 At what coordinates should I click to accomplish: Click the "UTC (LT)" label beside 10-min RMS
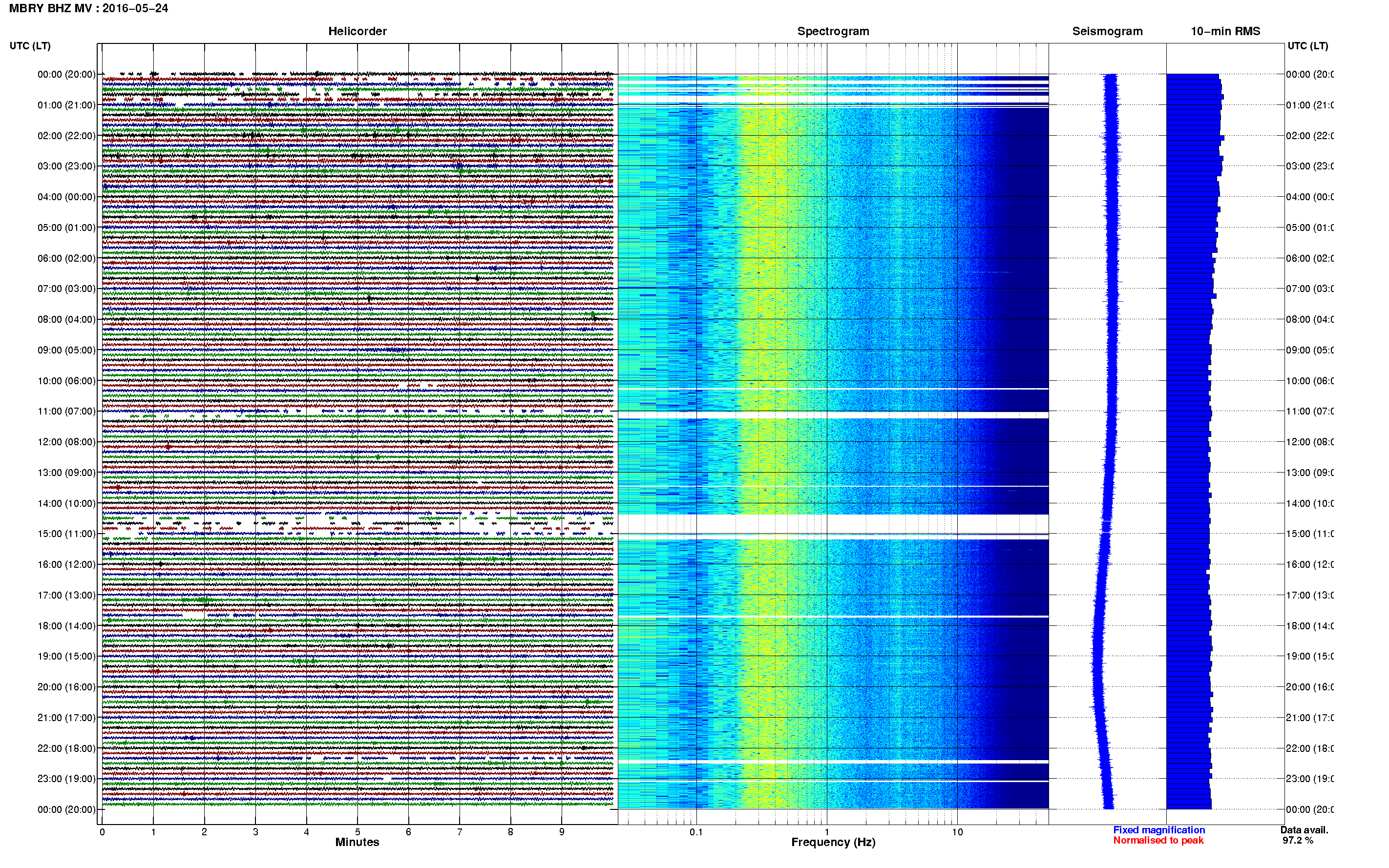click(1307, 46)
